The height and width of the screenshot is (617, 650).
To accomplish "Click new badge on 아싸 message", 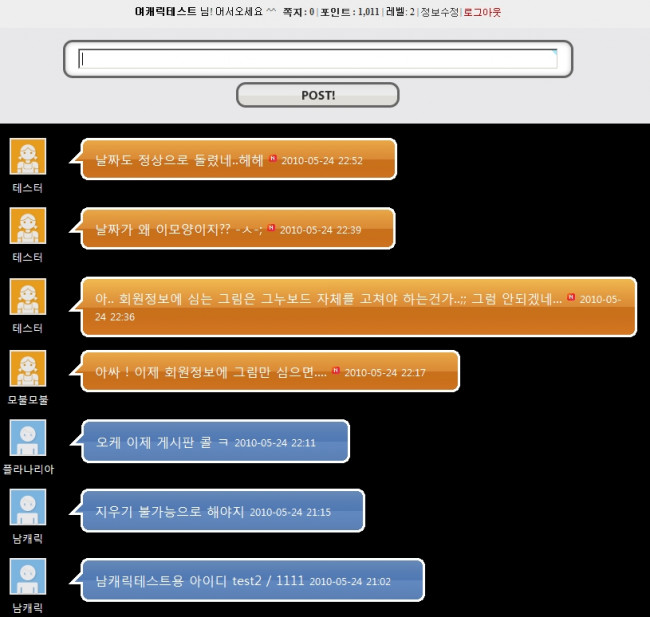I will click(x=336, y=370).
